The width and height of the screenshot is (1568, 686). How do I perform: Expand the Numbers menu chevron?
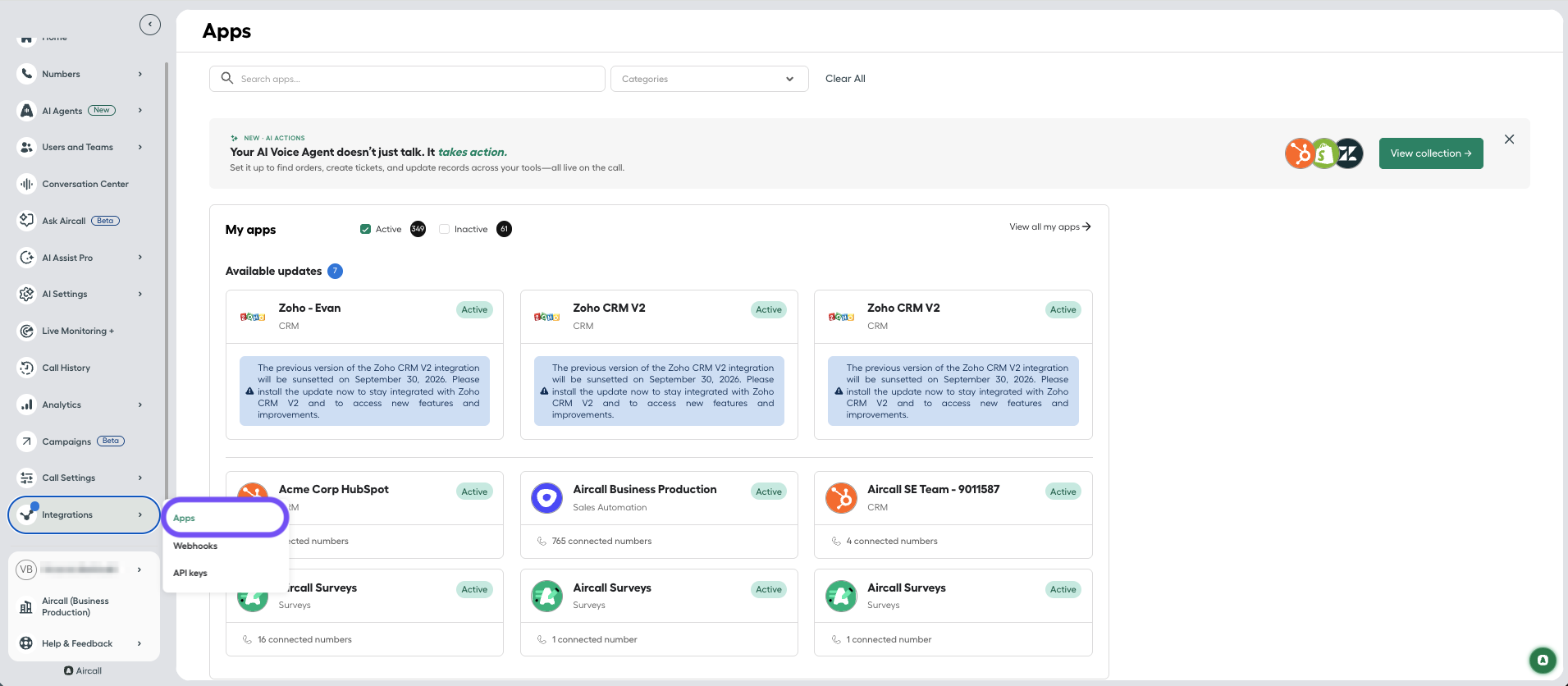pyautogui.click(x=140, y=74)
